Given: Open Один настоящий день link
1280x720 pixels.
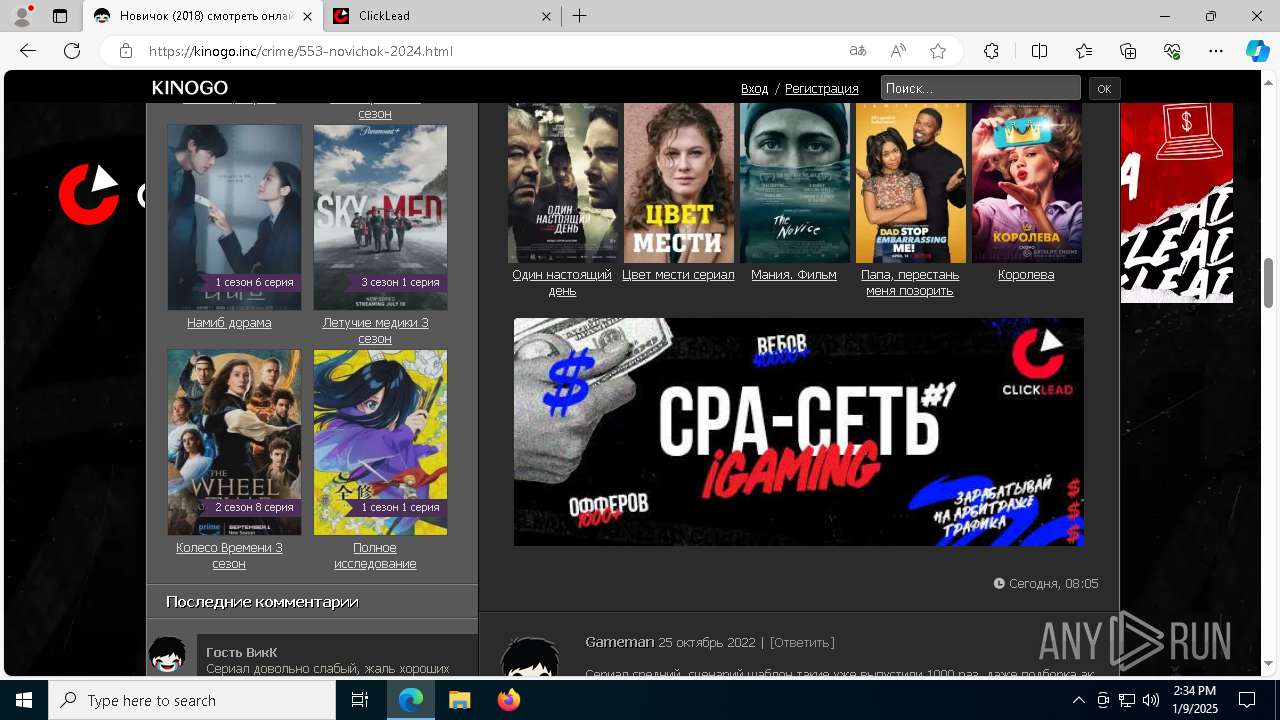Looking at the screenshot, I should click(x=562, y=282).
